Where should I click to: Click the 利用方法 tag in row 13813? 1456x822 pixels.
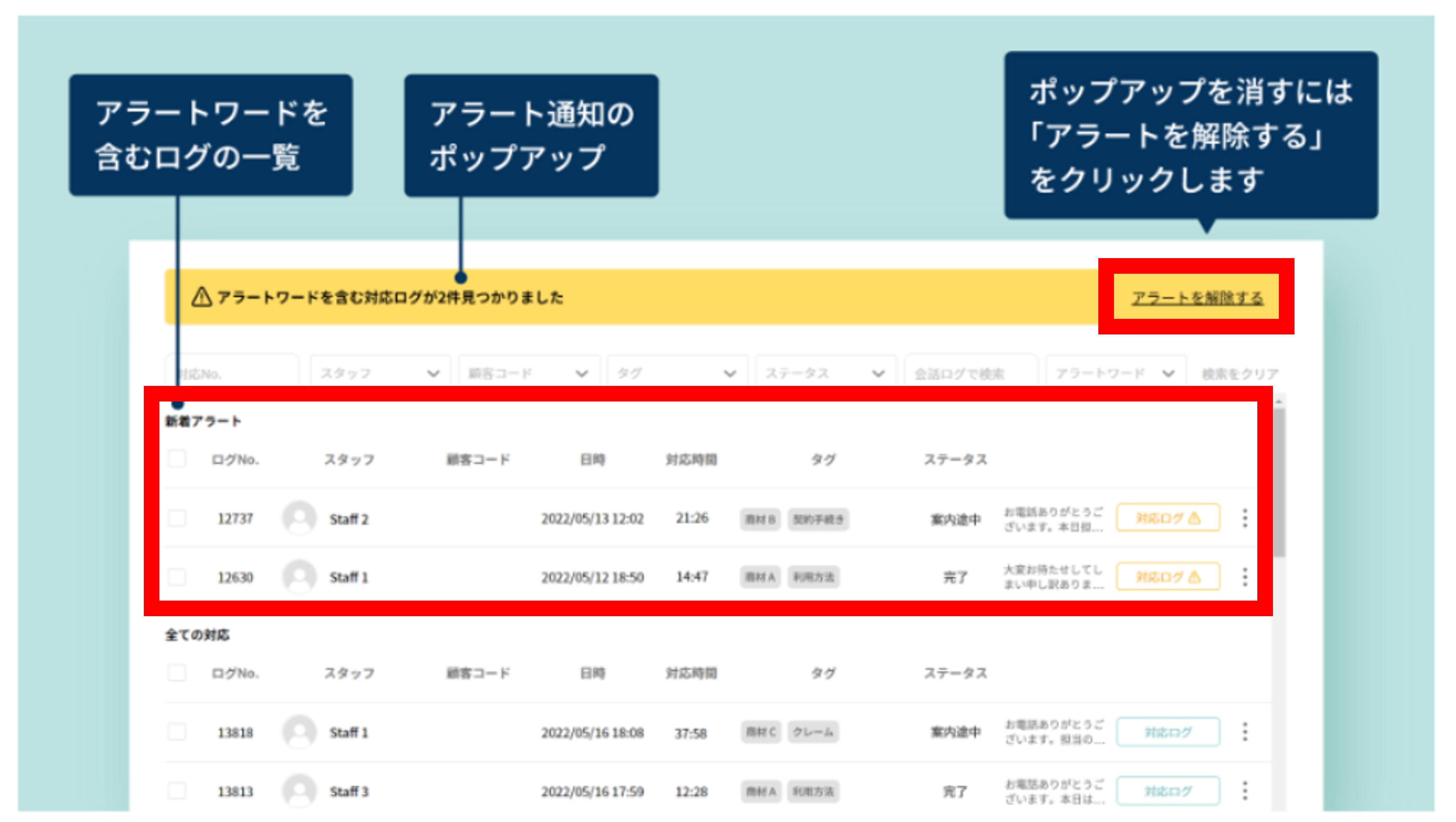(x=814, y=791)
